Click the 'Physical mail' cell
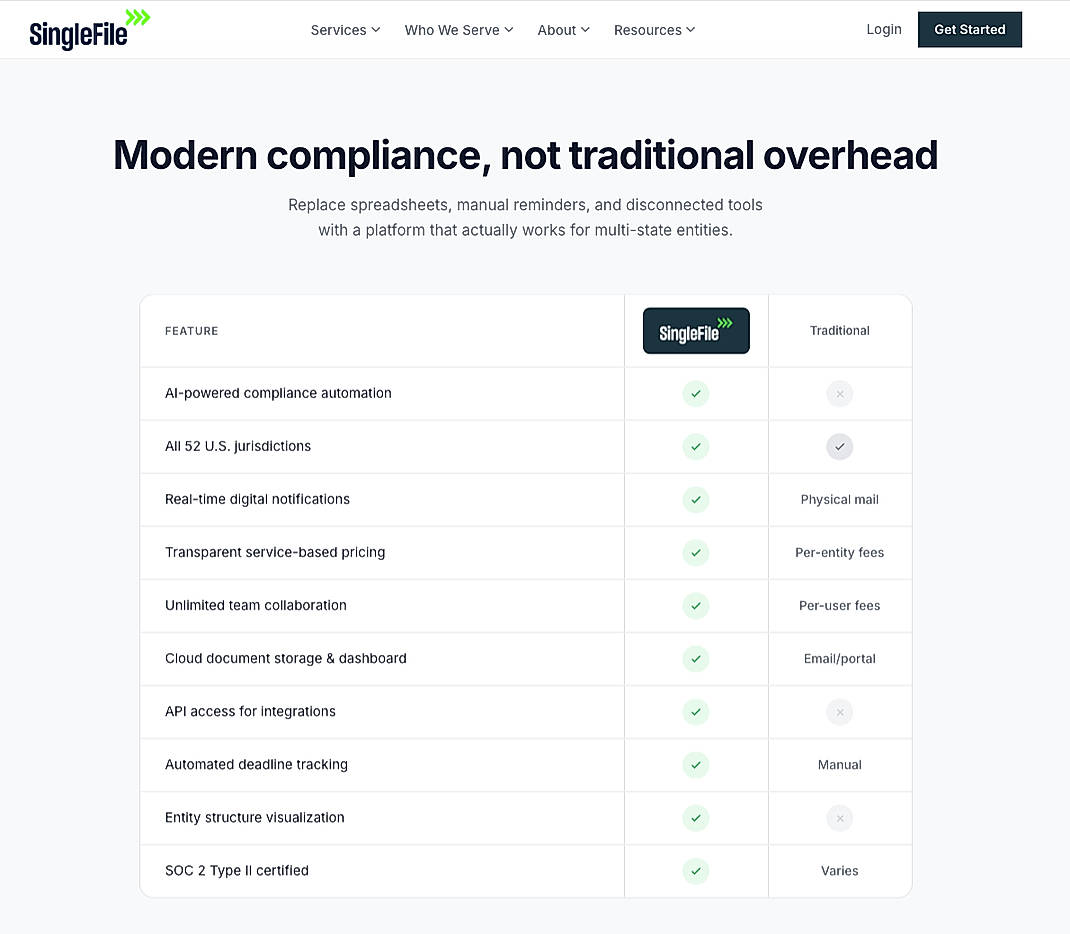Screen dimensions: 1070x934 pyautogui.click(x=839, y=499)
